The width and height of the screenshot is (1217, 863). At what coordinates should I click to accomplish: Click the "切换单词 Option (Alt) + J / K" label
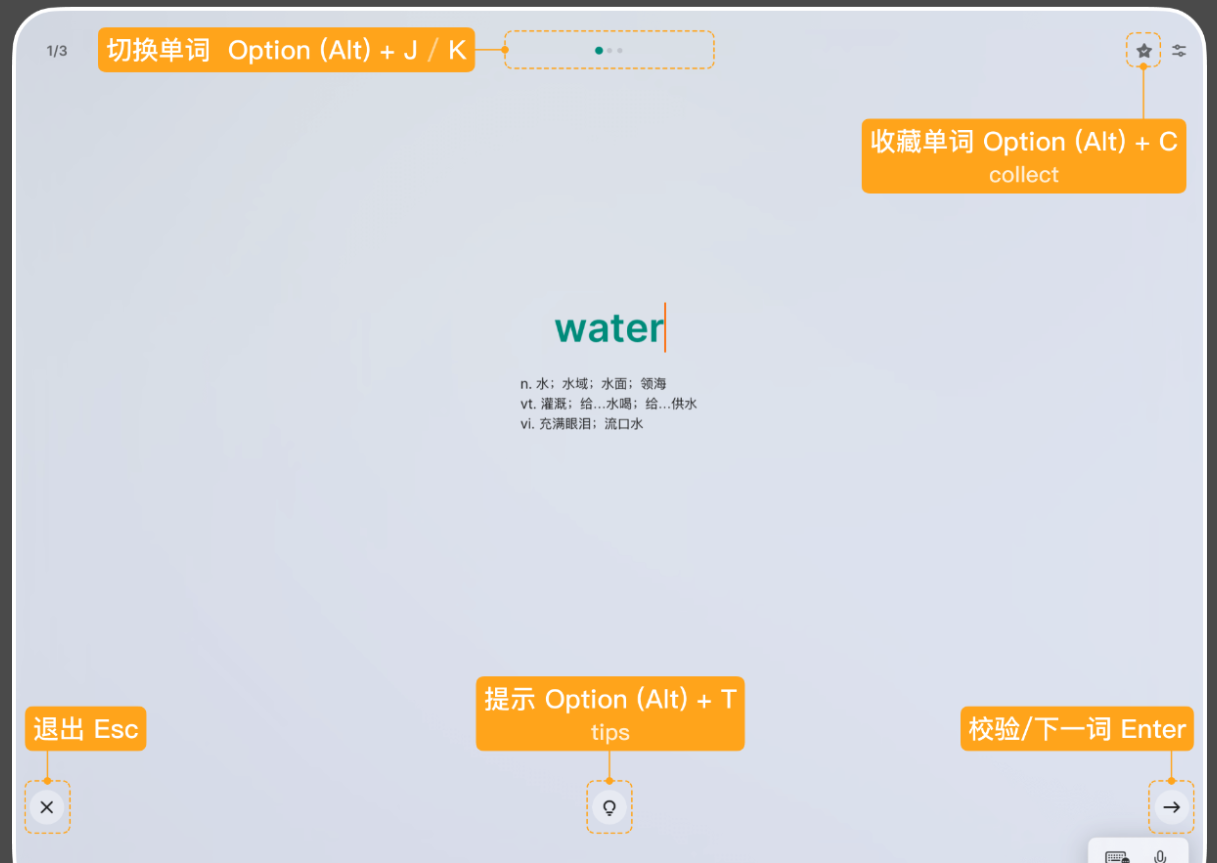pyautogui.click(x=286, y=50)
